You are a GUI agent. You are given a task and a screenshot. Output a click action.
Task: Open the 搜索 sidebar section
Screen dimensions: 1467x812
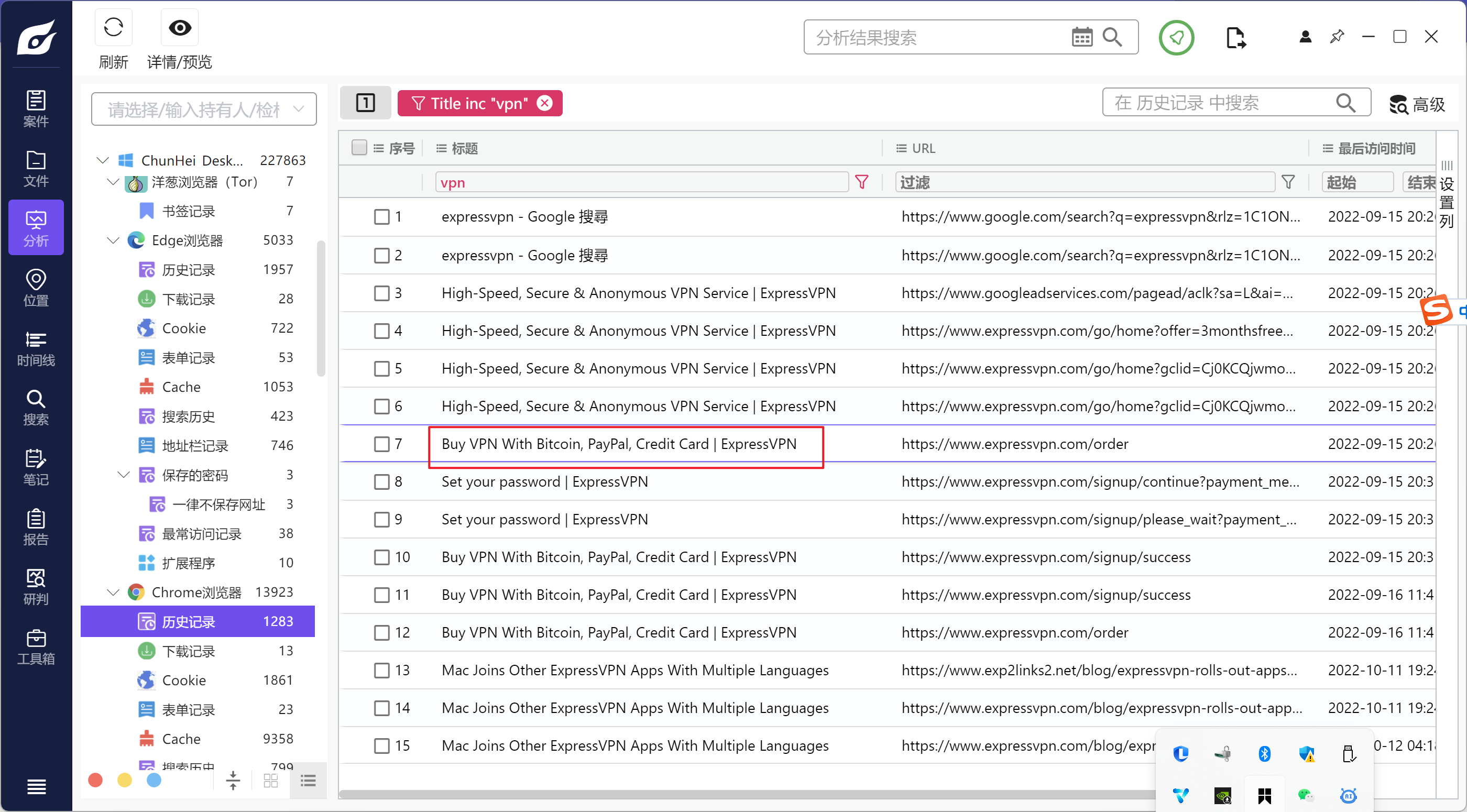[x=36, y=407]
